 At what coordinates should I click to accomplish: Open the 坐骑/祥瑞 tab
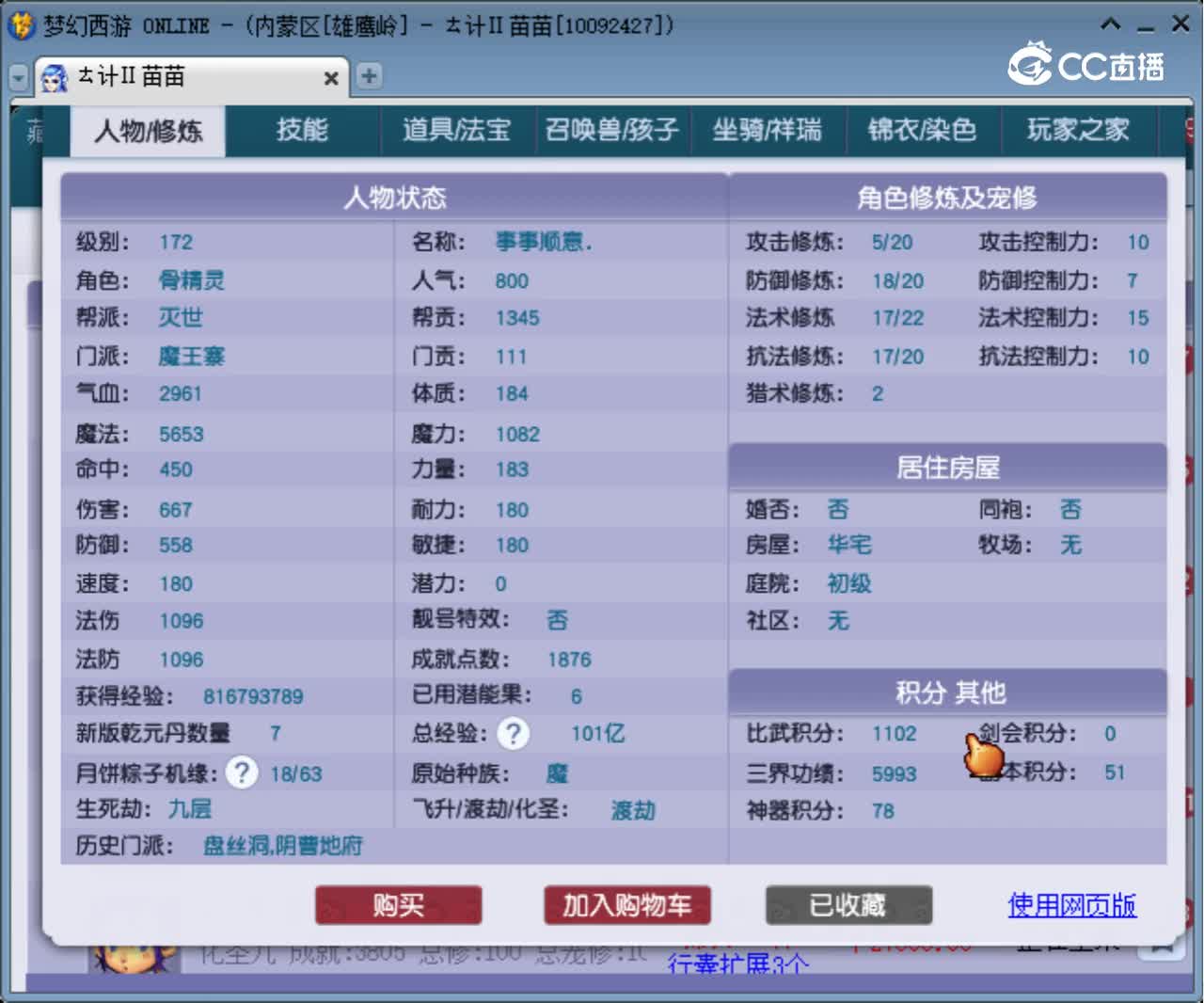click(767, 130)
